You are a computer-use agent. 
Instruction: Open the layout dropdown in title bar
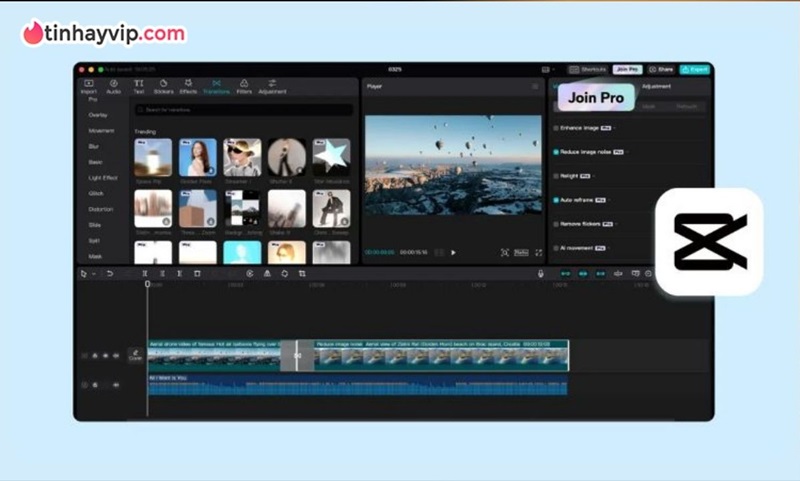(547, 69)
